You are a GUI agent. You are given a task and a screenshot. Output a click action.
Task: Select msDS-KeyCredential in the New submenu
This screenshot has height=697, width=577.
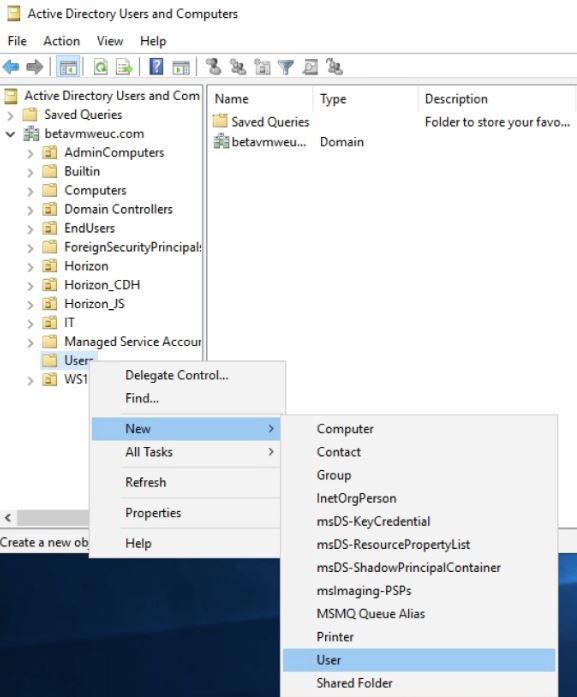(419, 521)
